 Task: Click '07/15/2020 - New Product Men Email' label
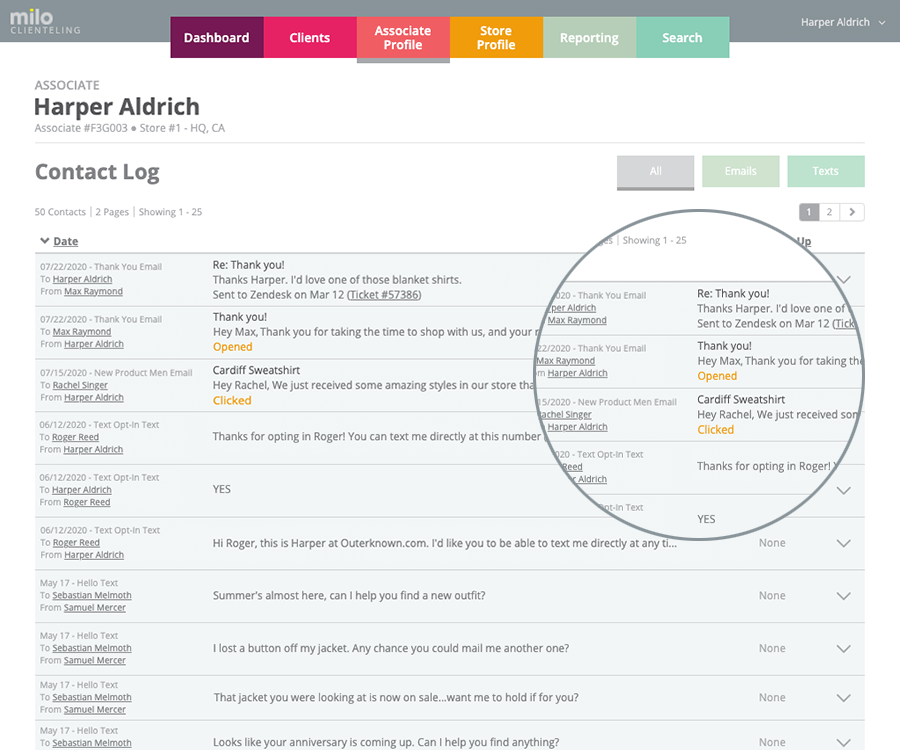click(x=116, y=373)
